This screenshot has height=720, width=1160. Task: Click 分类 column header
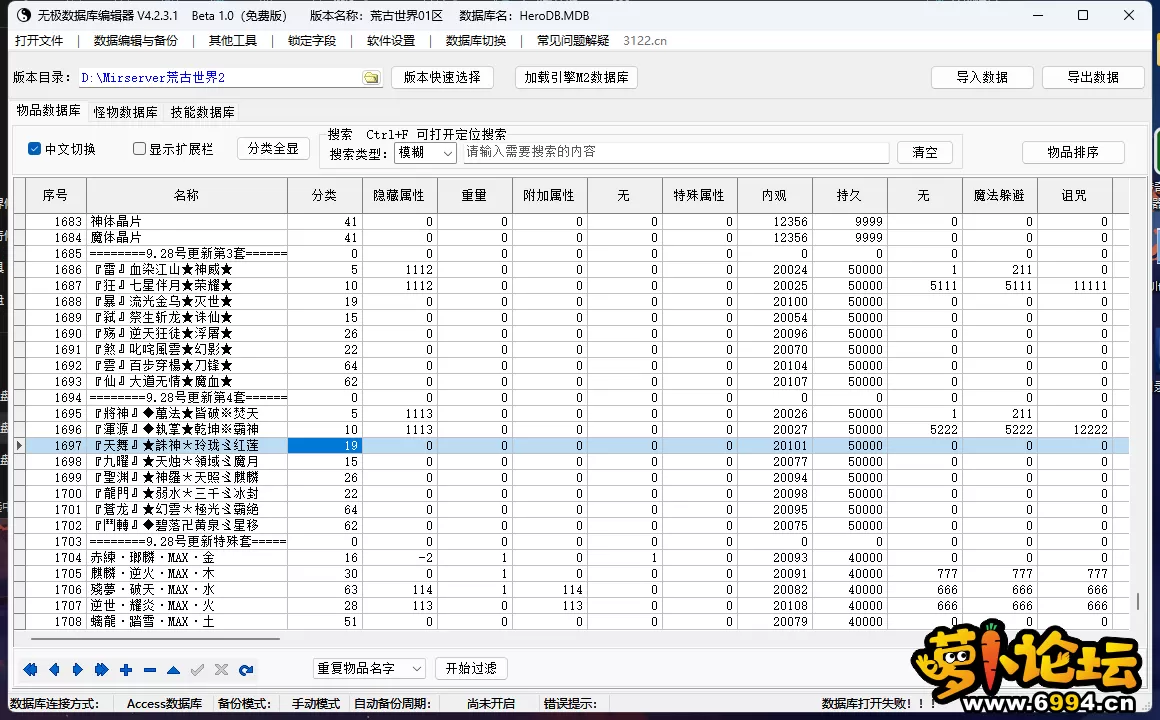pos(324,195)
